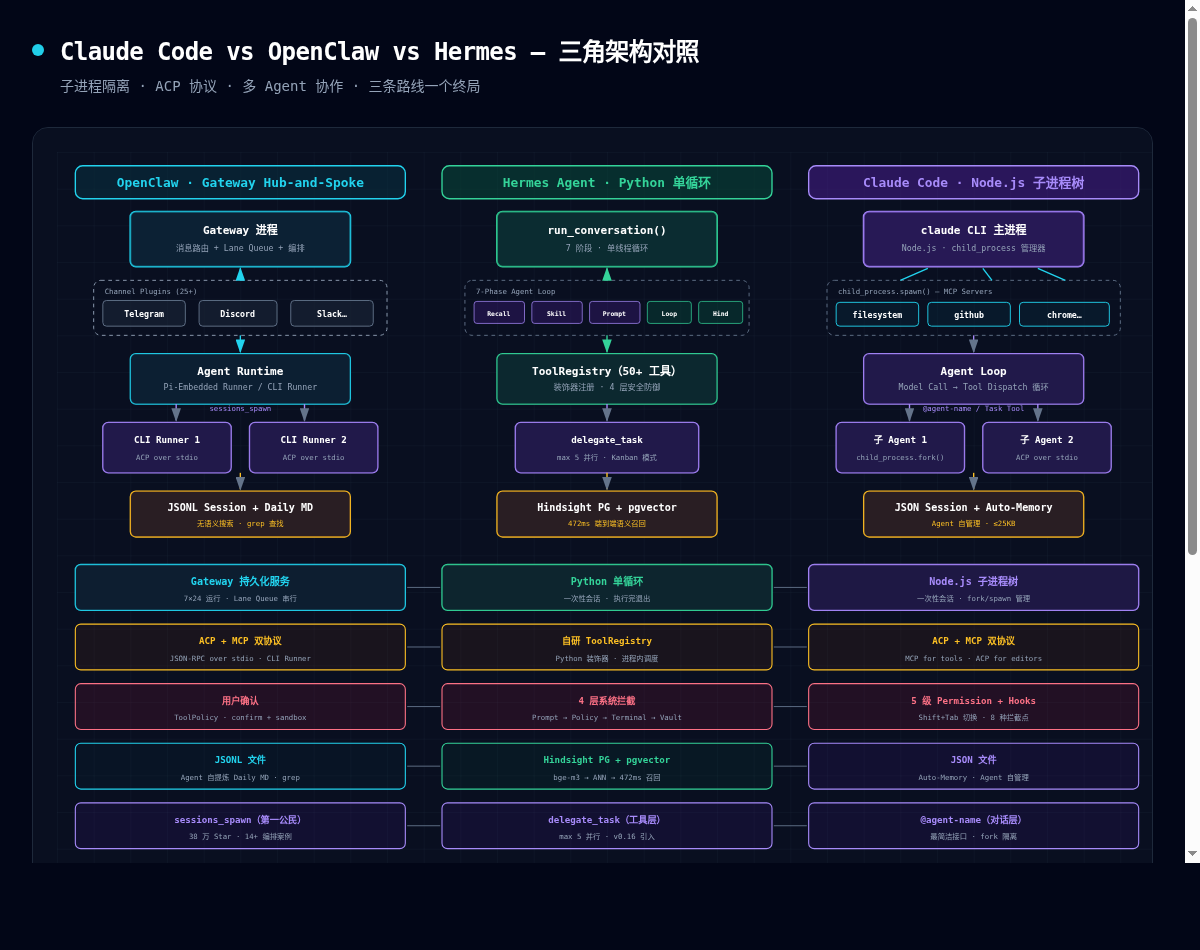Click the '4 层系统拦截' card
Viewport: 1200px width, 950px height.
607,707
